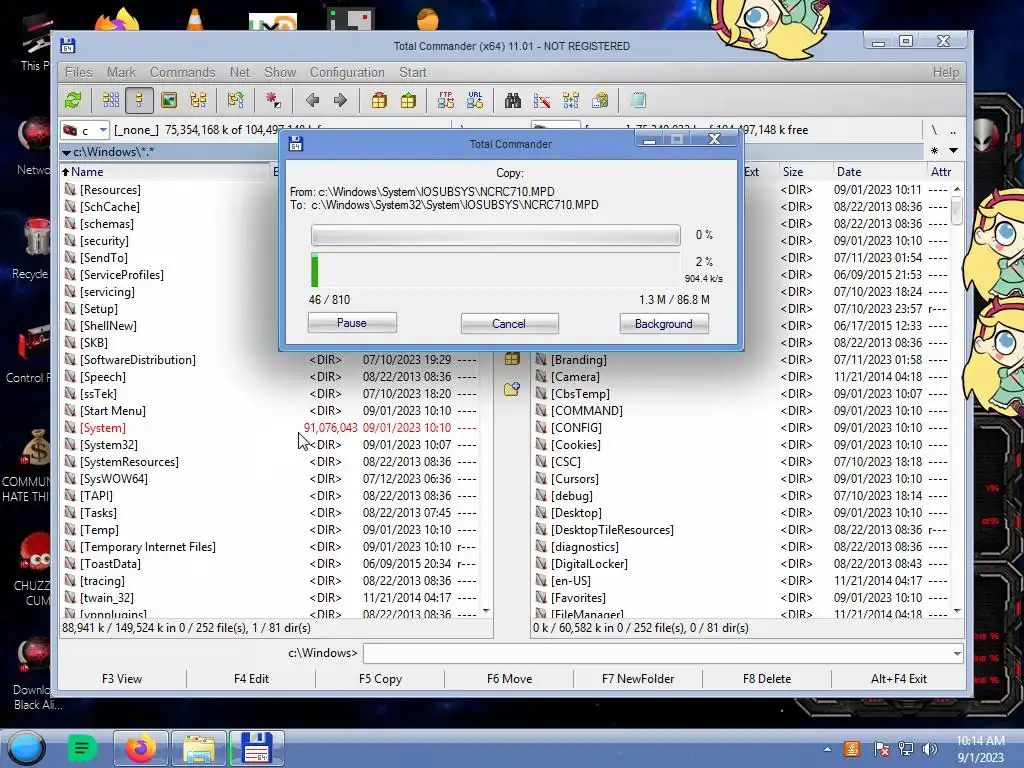Click the right panel parent directory .. button

(953, 130)
